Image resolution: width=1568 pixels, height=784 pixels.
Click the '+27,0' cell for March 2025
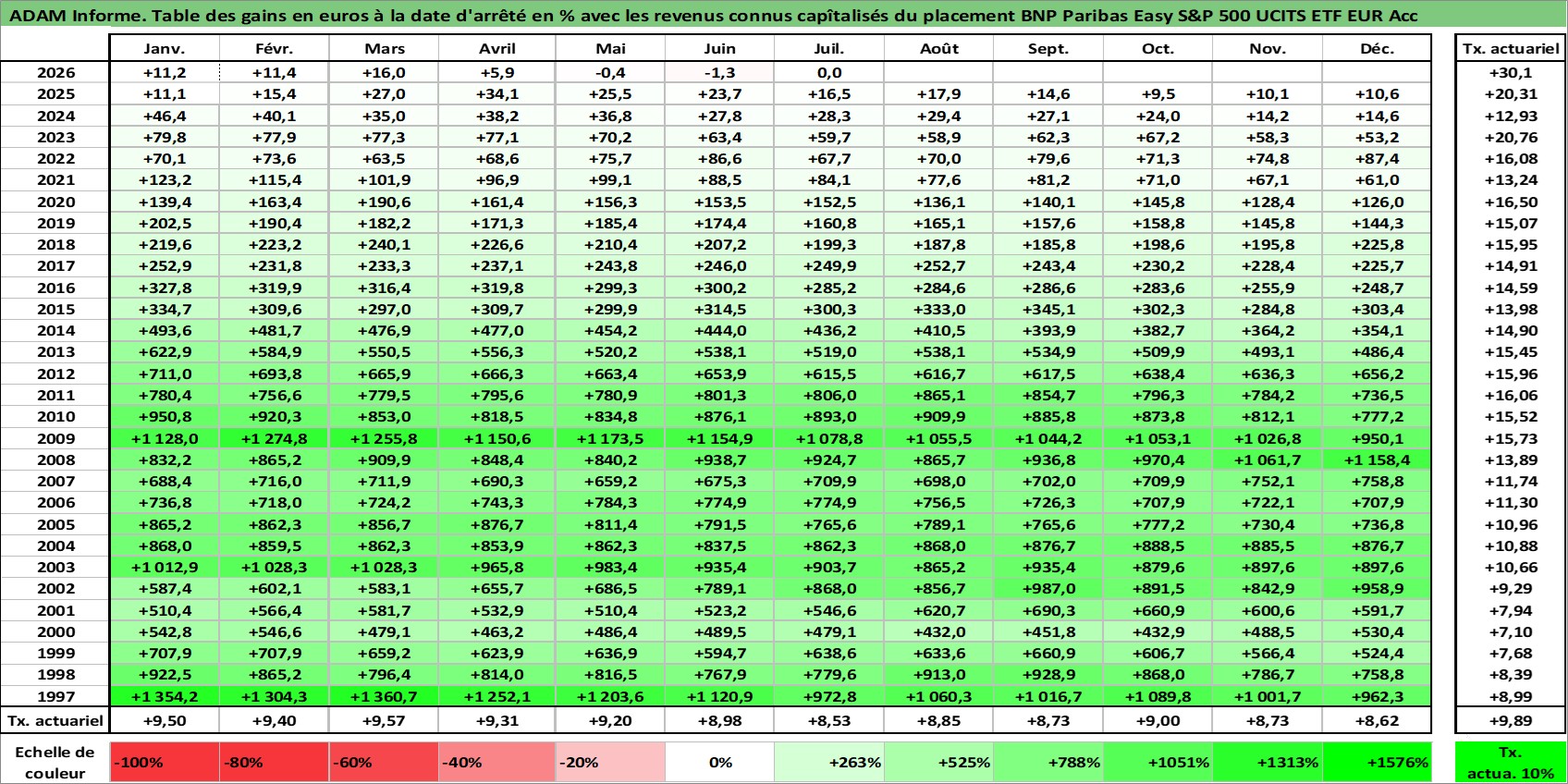coord(384,93)
